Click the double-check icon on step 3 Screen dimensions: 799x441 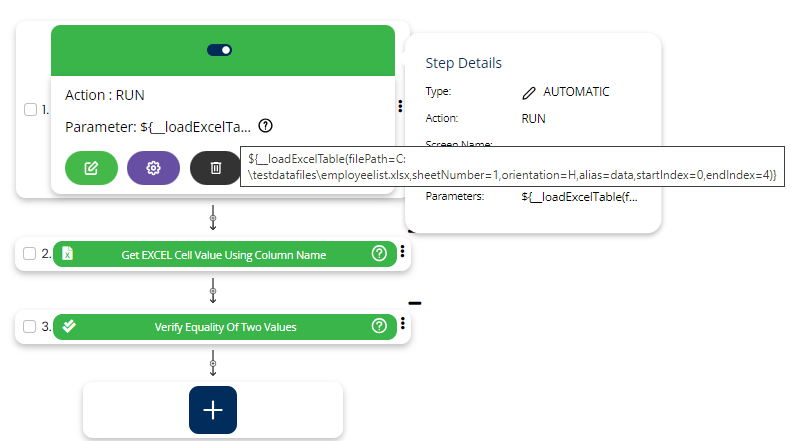[x=69, y=326]
